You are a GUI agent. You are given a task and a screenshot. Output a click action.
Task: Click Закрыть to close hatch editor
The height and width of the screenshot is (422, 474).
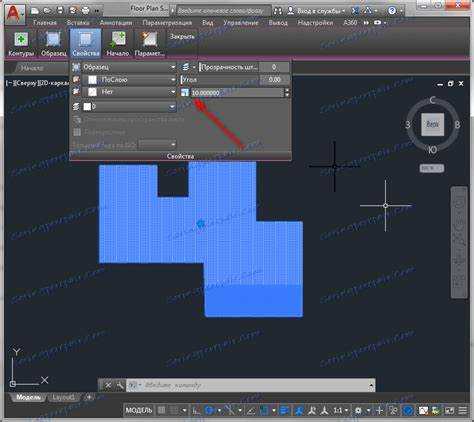click(x=182, y=37)
